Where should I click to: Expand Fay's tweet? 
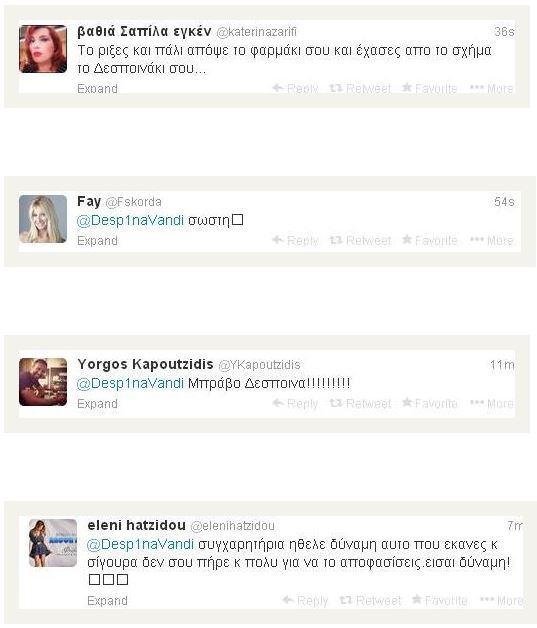97,241
